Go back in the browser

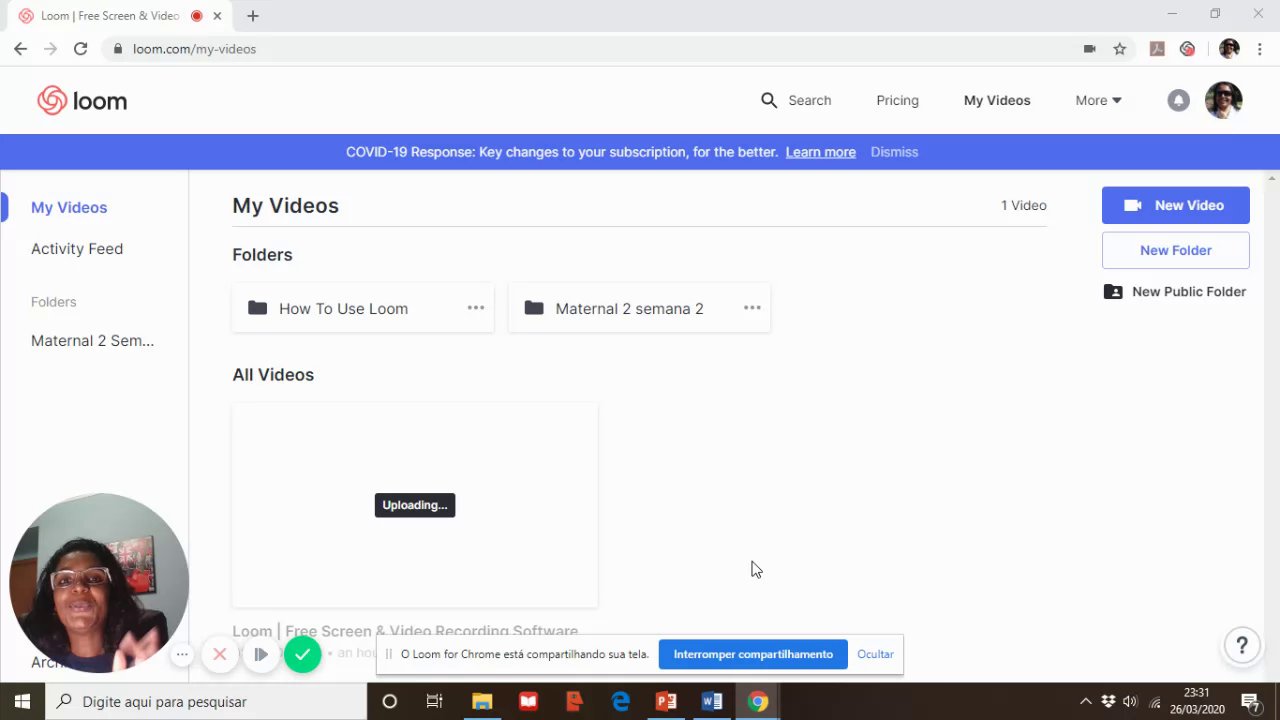coord(20,48)
